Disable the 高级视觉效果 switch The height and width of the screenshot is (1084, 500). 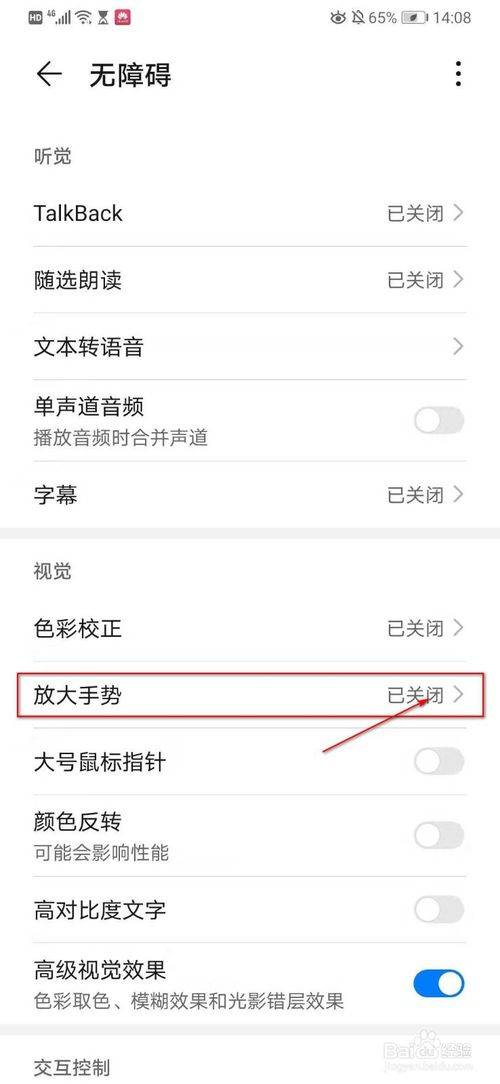[438, 983]
